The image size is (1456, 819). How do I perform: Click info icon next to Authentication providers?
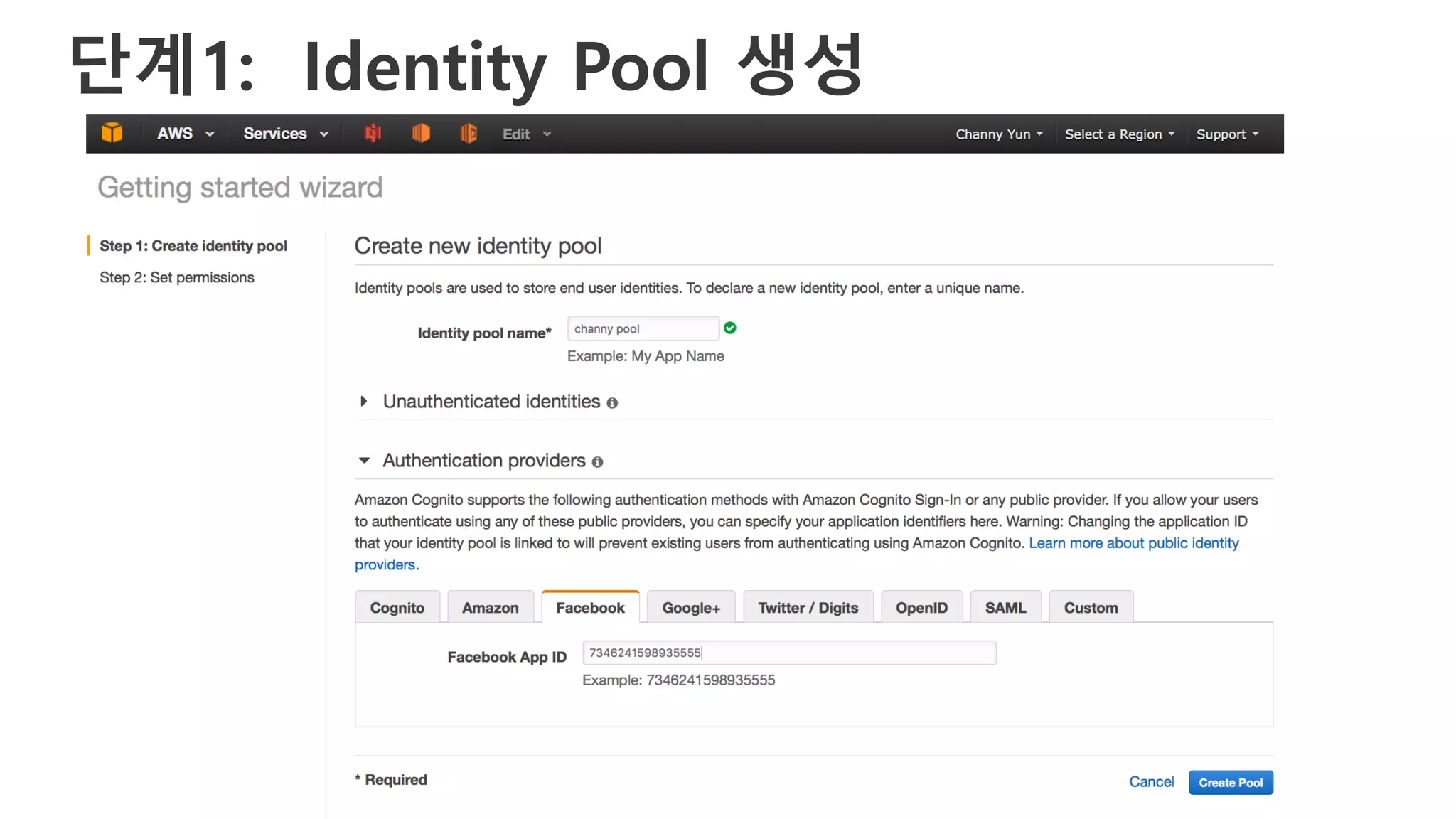(597, 462)
